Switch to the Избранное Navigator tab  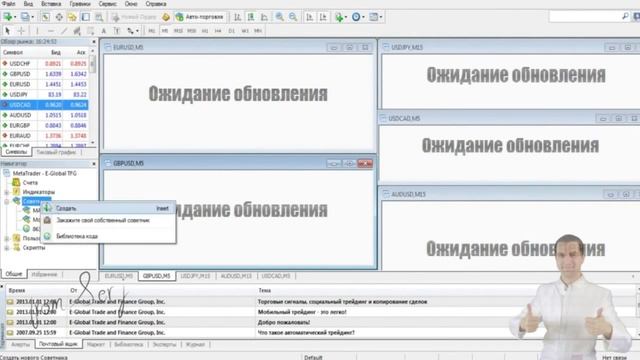tap(44, 274)
